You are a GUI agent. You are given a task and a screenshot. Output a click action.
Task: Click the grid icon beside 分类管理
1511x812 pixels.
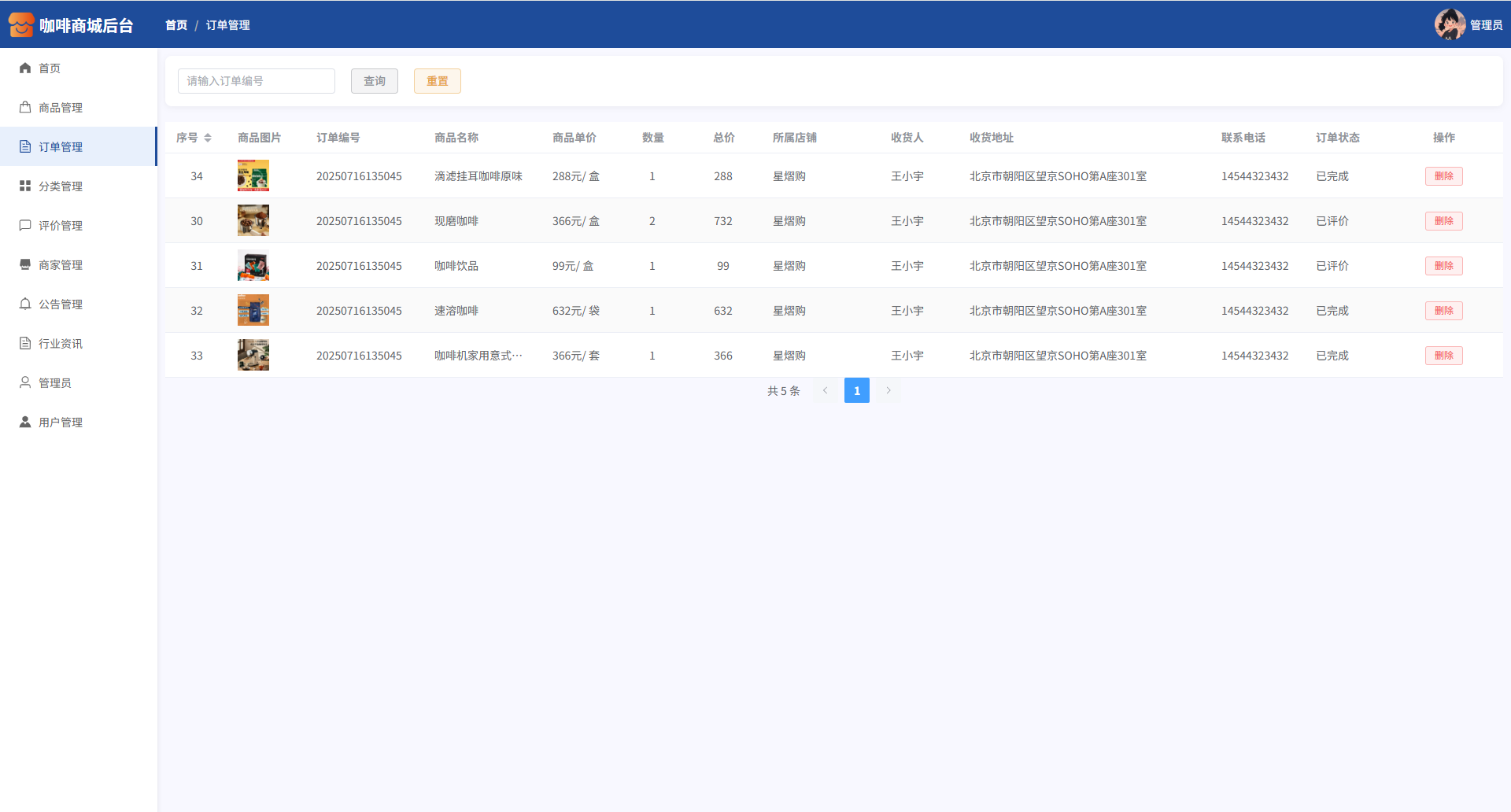click(x=25, y=186)
